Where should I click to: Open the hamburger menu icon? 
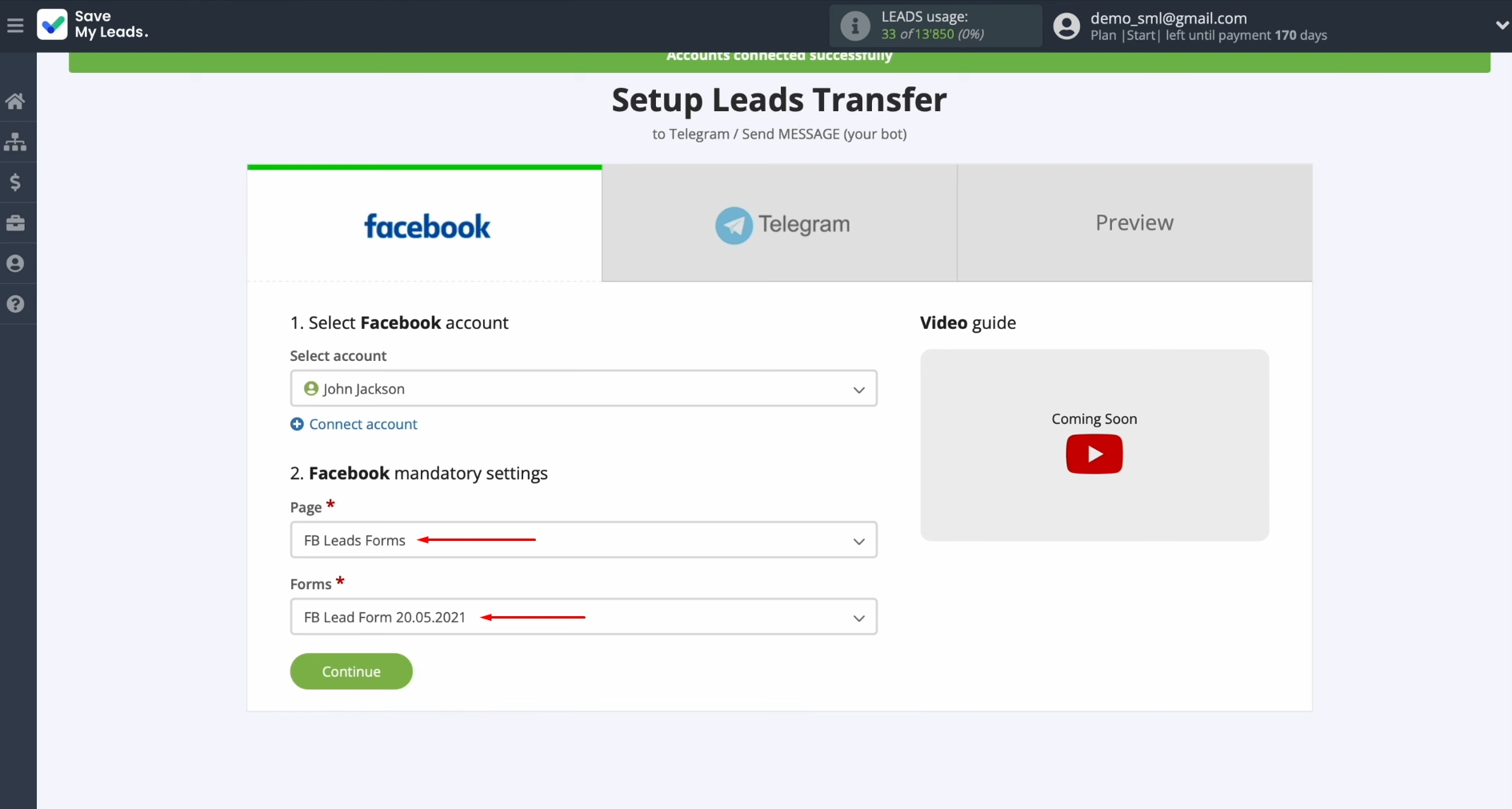(x=15, y=26)
